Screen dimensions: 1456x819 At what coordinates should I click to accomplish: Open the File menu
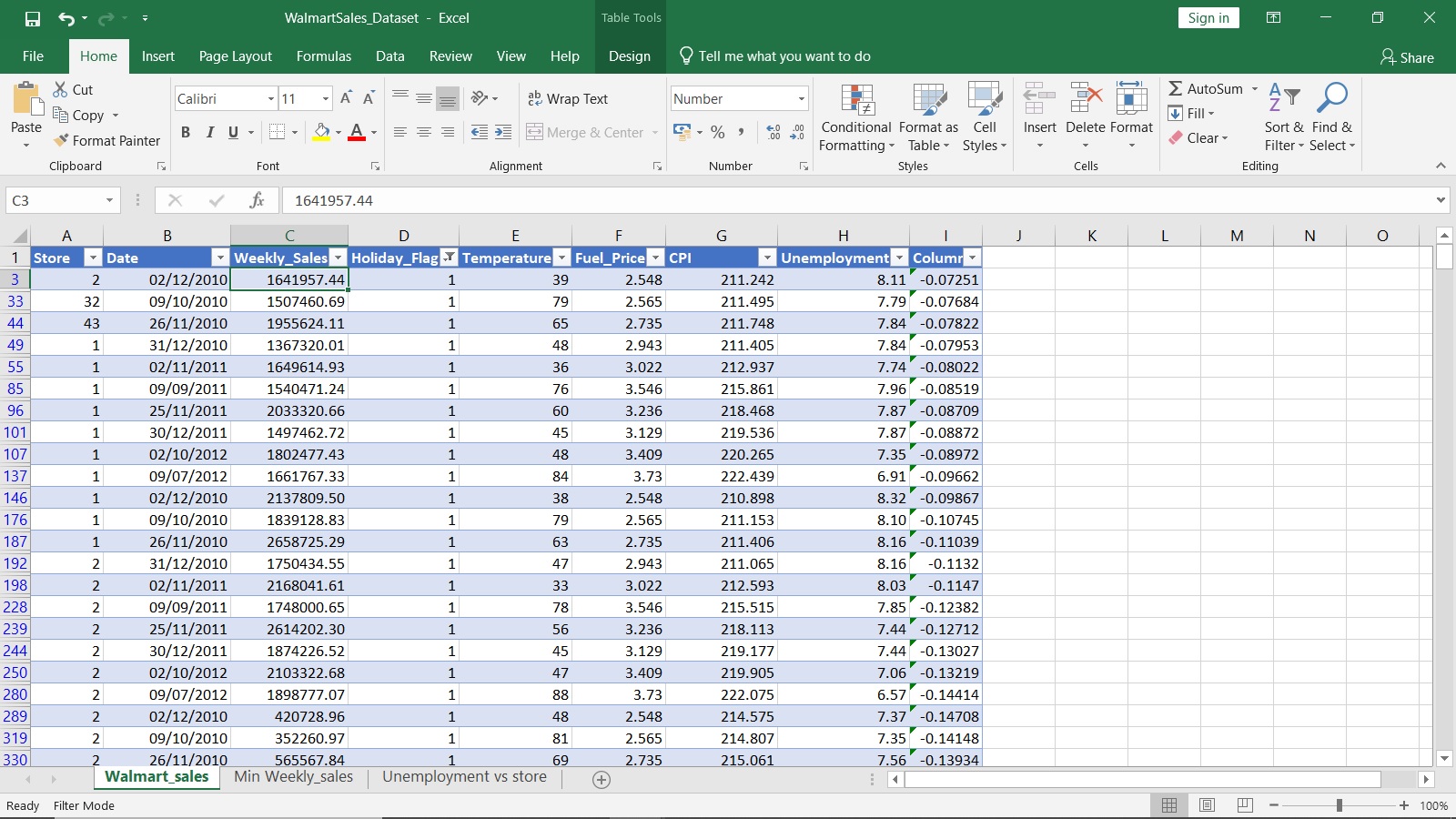point(33,56)
